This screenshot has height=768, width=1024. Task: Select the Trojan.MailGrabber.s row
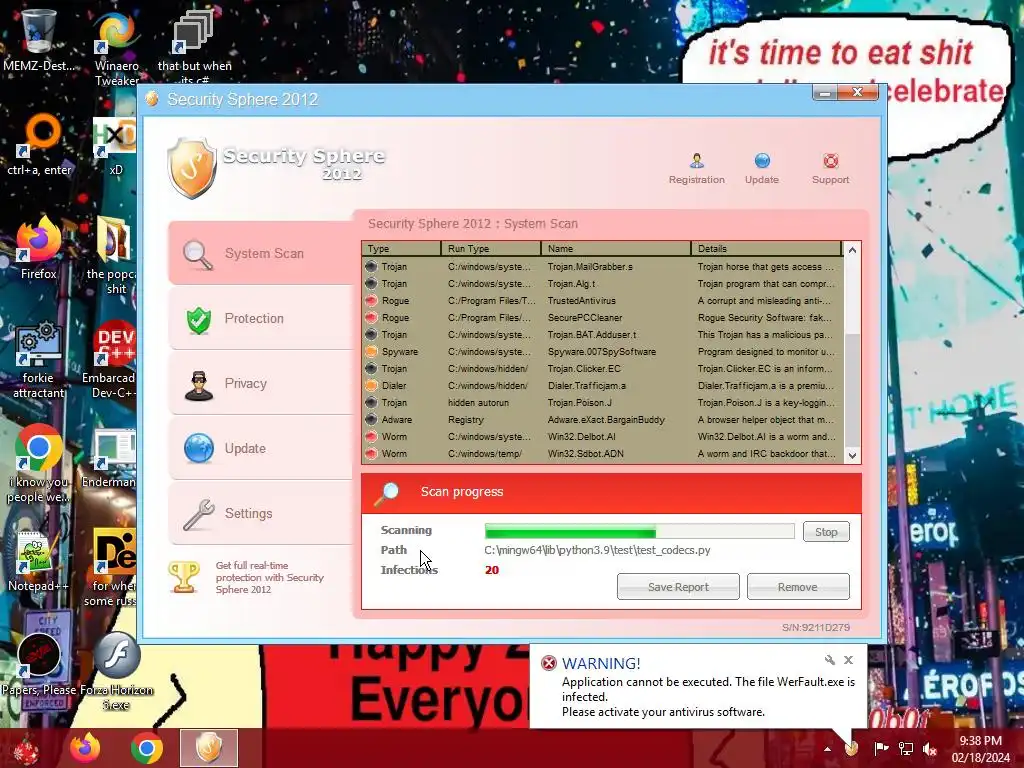point(602,266)
